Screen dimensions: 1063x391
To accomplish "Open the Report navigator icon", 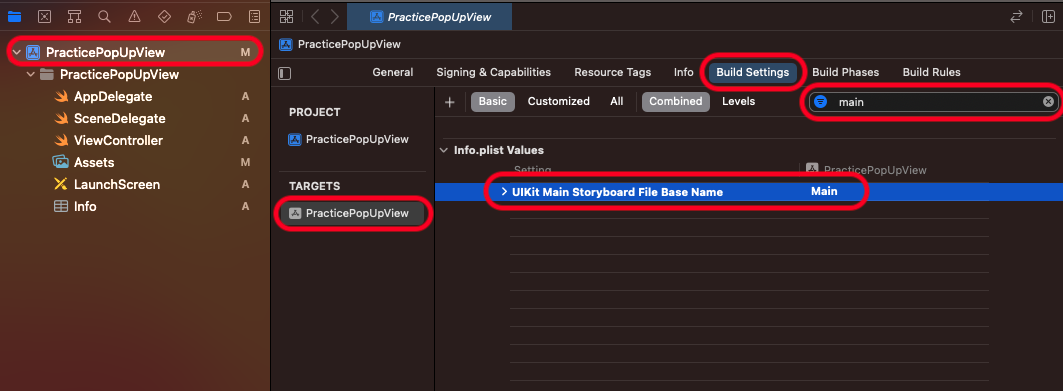I will (x=254, y=16).
